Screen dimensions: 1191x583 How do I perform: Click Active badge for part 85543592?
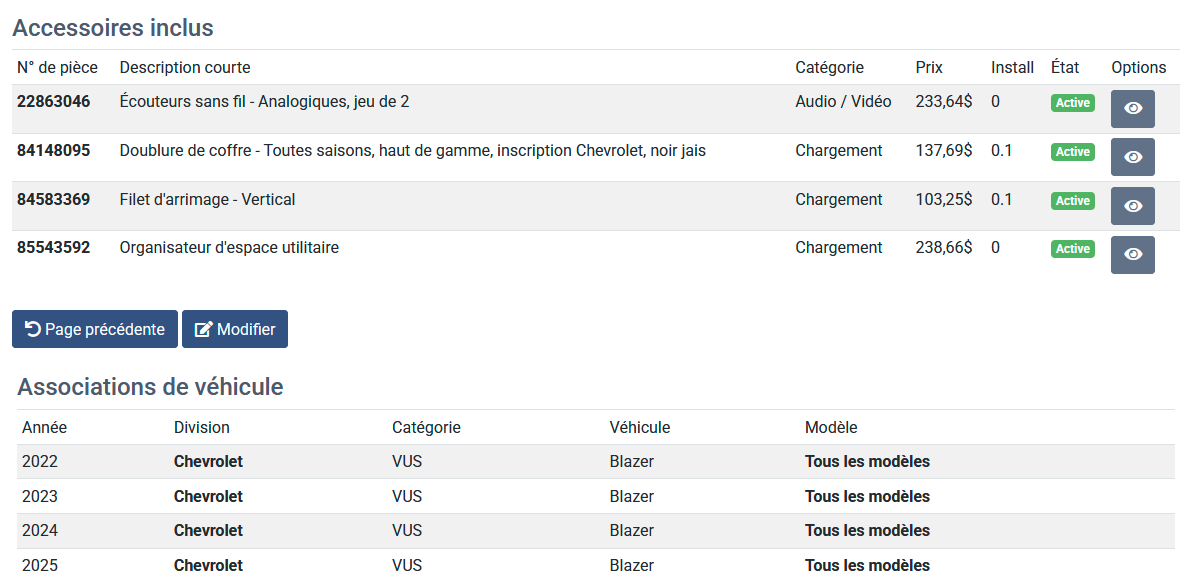coord(1072,249)
